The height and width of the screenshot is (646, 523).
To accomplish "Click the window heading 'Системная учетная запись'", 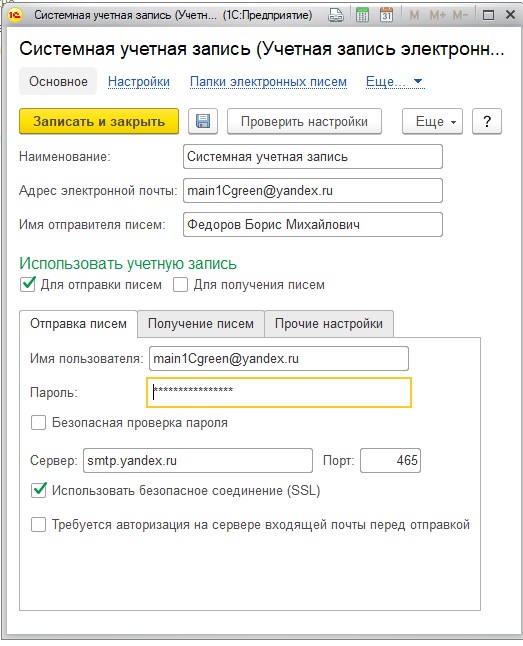I will pos(261,49).
